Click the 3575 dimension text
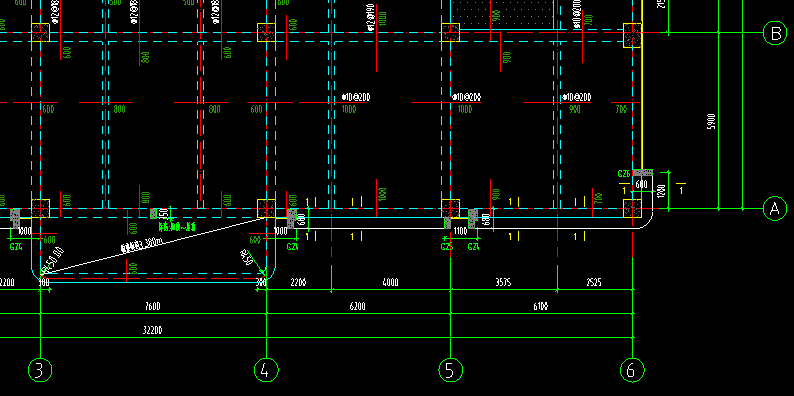This screenshot has width=794, height=396. (x=503, y=283)
